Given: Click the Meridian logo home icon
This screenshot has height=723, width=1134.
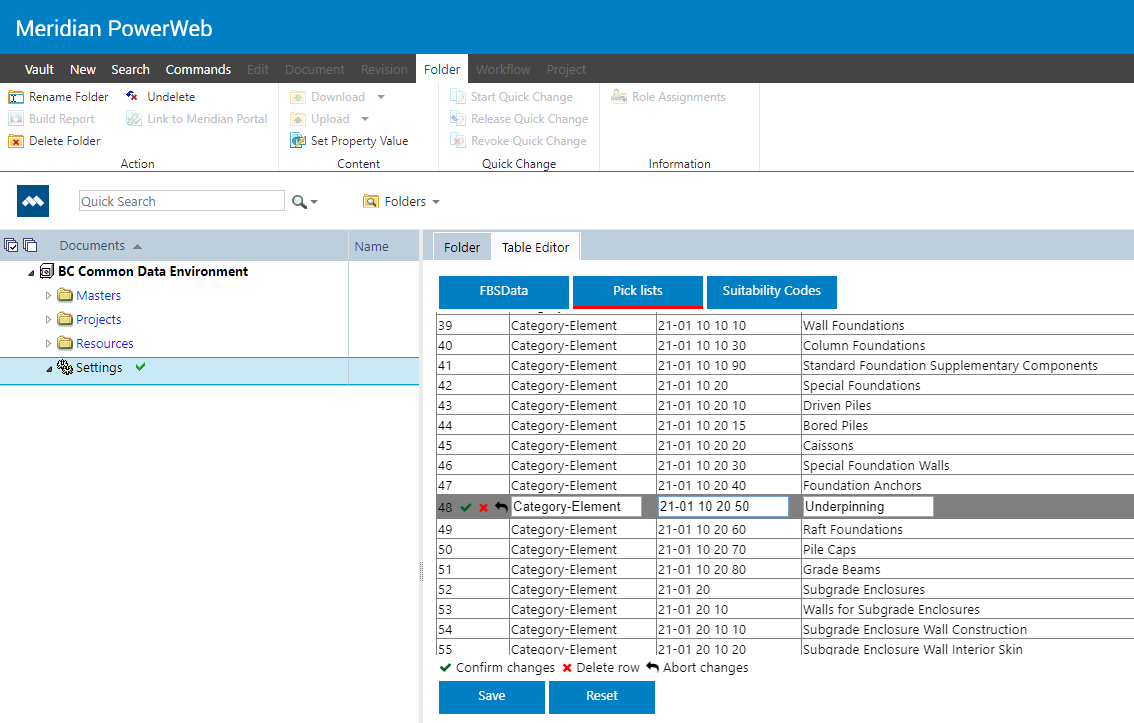Looking at the screenshot, I should [33, 201].
